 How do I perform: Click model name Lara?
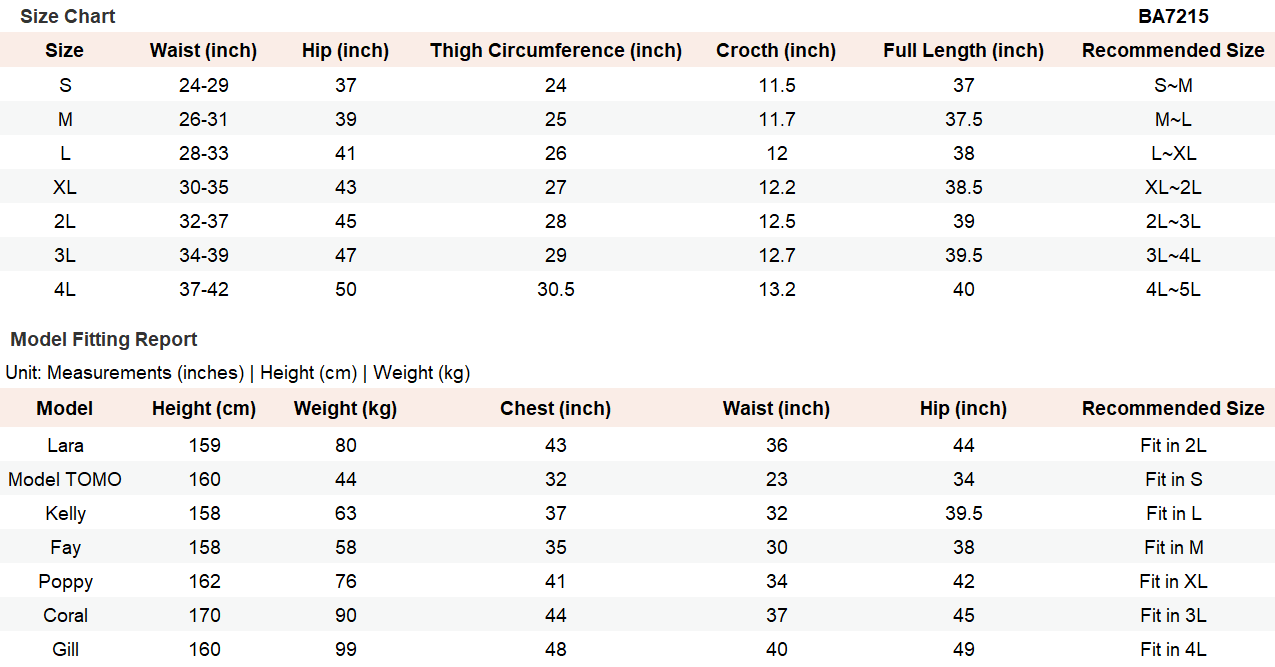click(65, 445)
